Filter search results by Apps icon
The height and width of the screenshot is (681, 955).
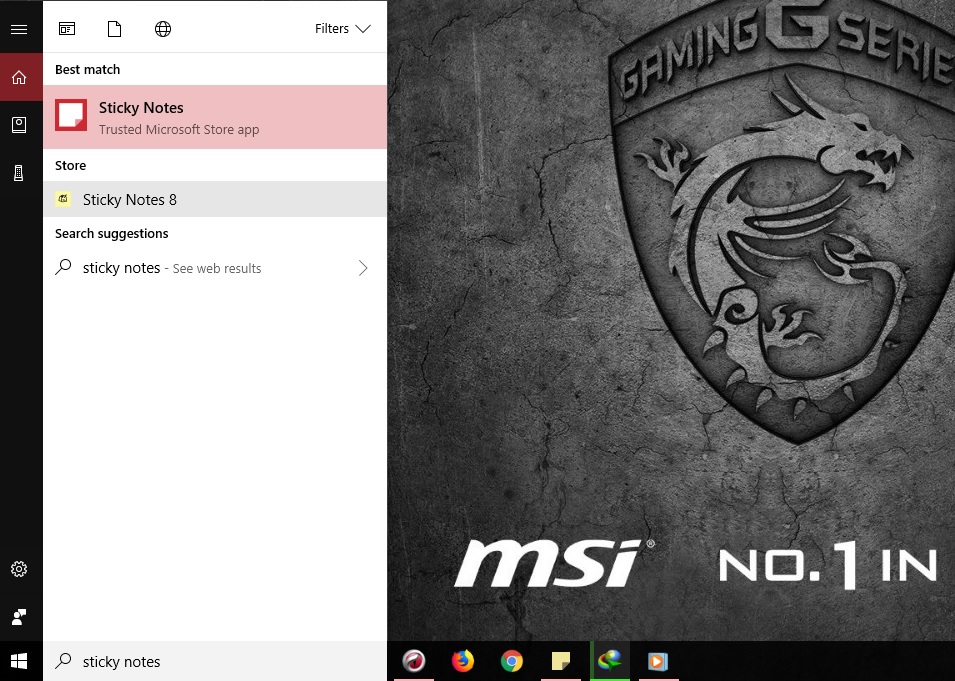(67, 29)
